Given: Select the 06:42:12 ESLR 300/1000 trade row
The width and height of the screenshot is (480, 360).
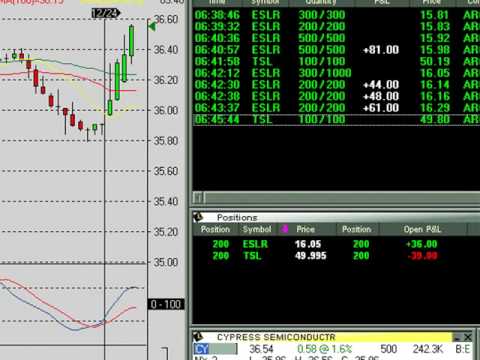Looking at the screenshot, I should pyautogui.click(x=336, y=73).
